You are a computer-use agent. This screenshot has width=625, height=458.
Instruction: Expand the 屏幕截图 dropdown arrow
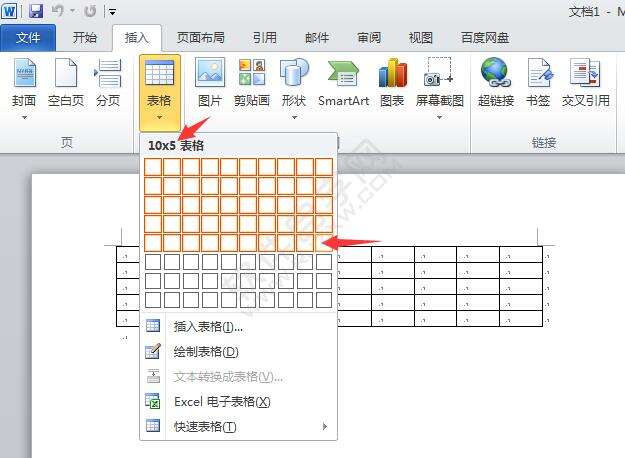(x=439, y=117)
